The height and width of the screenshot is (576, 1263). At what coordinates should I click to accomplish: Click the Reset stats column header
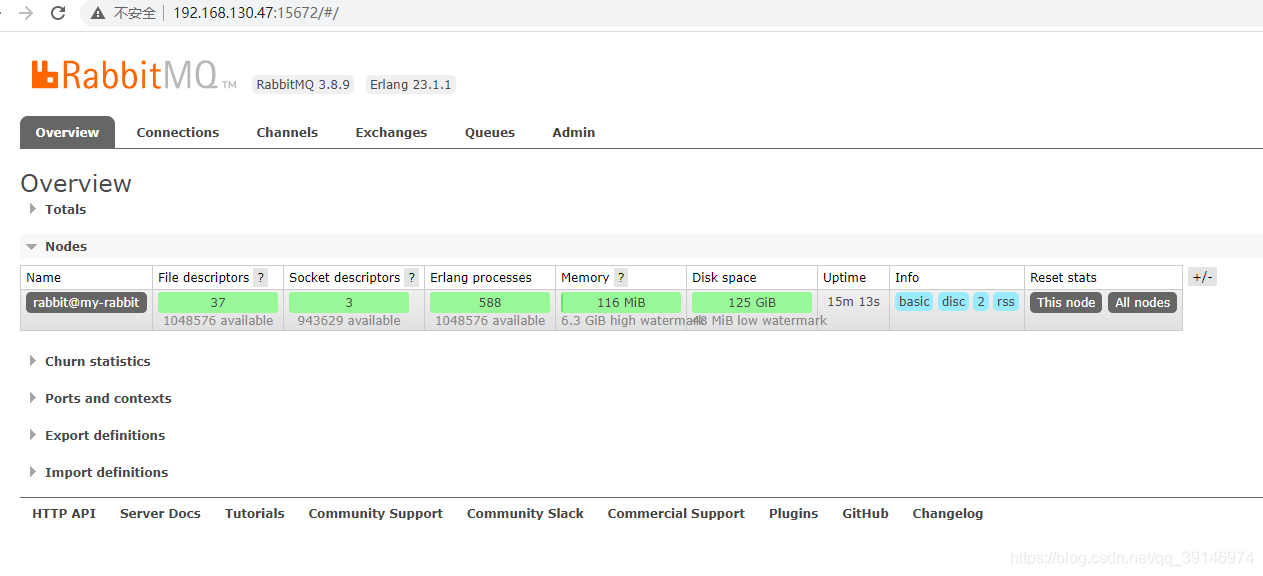(x=1063, y=278)
